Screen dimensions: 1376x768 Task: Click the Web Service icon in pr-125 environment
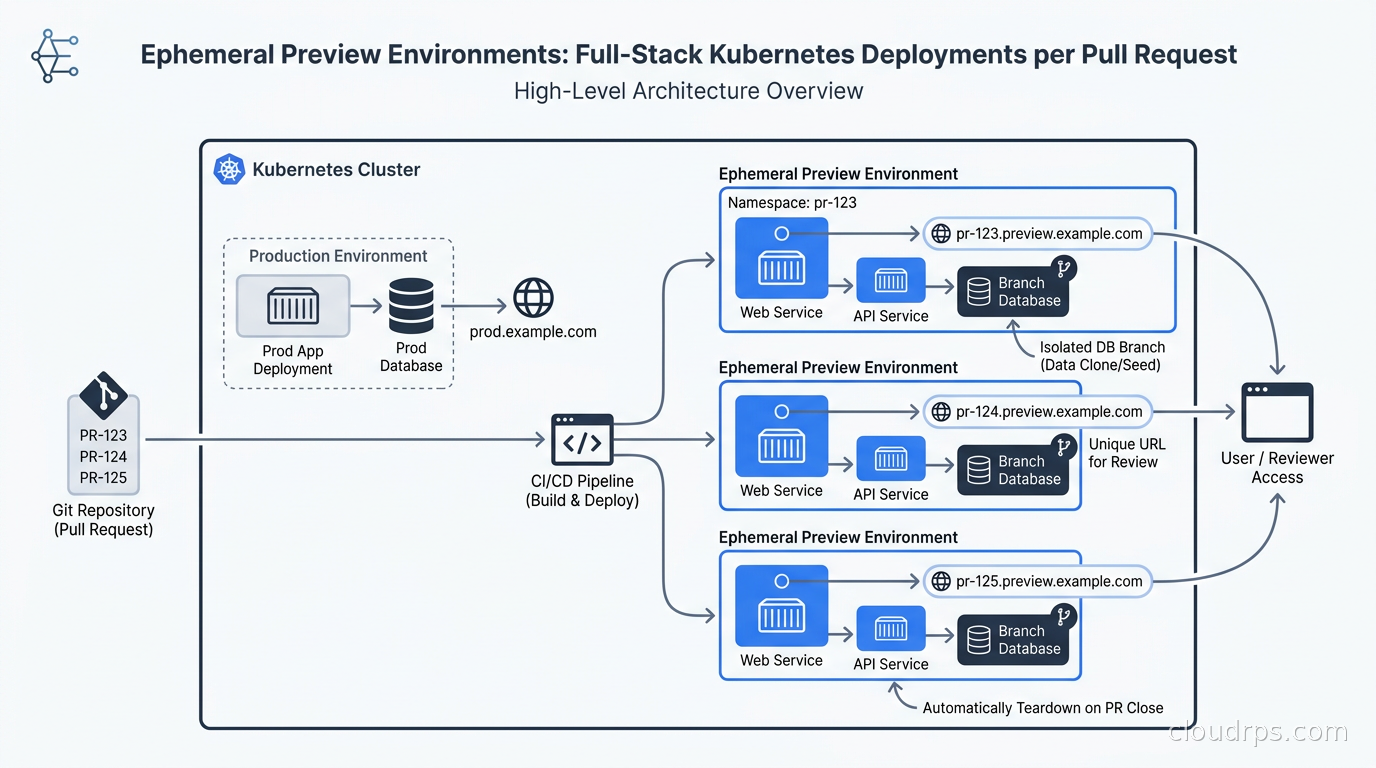[781, 607]
